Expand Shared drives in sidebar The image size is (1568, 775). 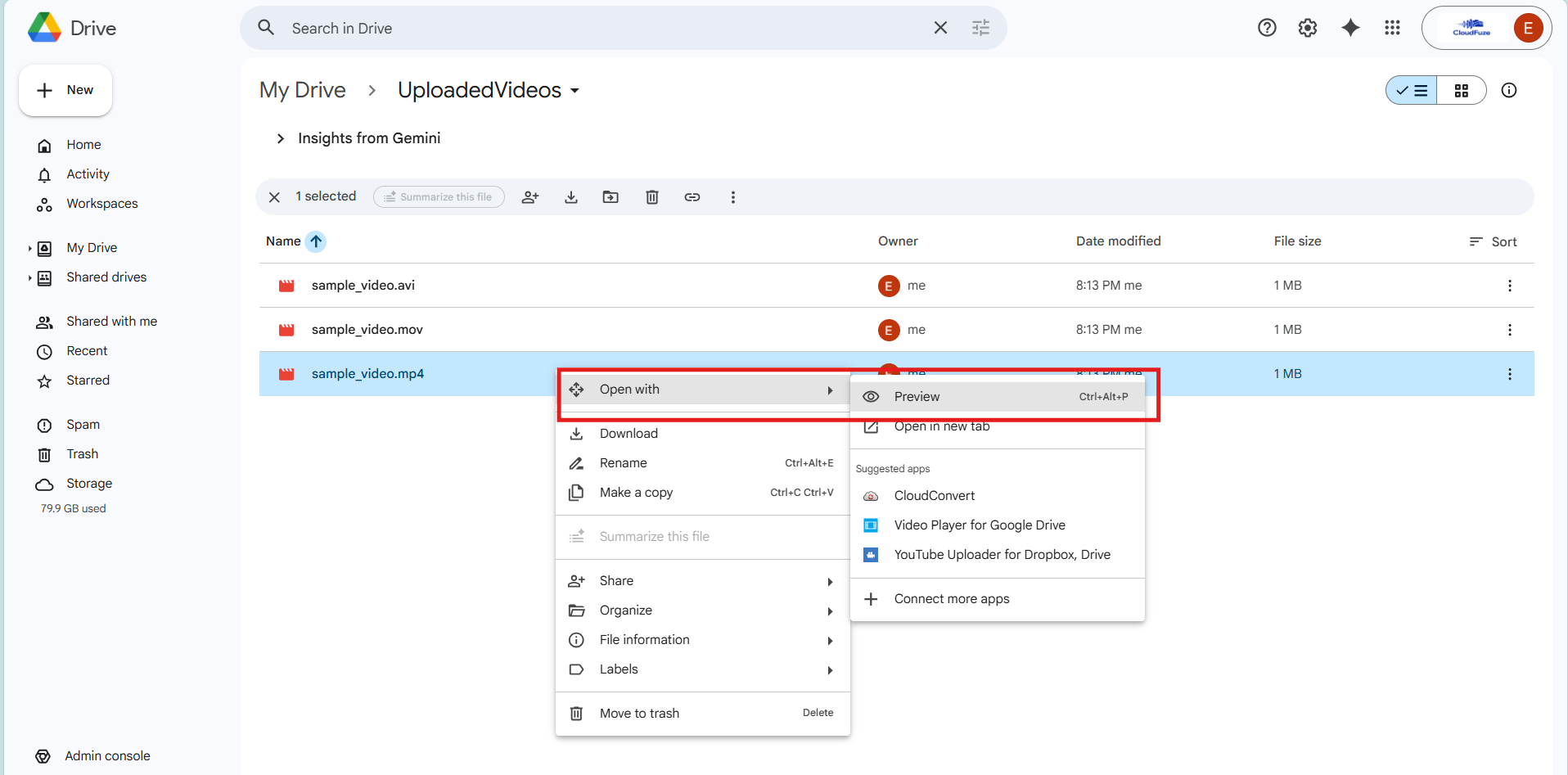pyautogui.click(x=29, y=277)
